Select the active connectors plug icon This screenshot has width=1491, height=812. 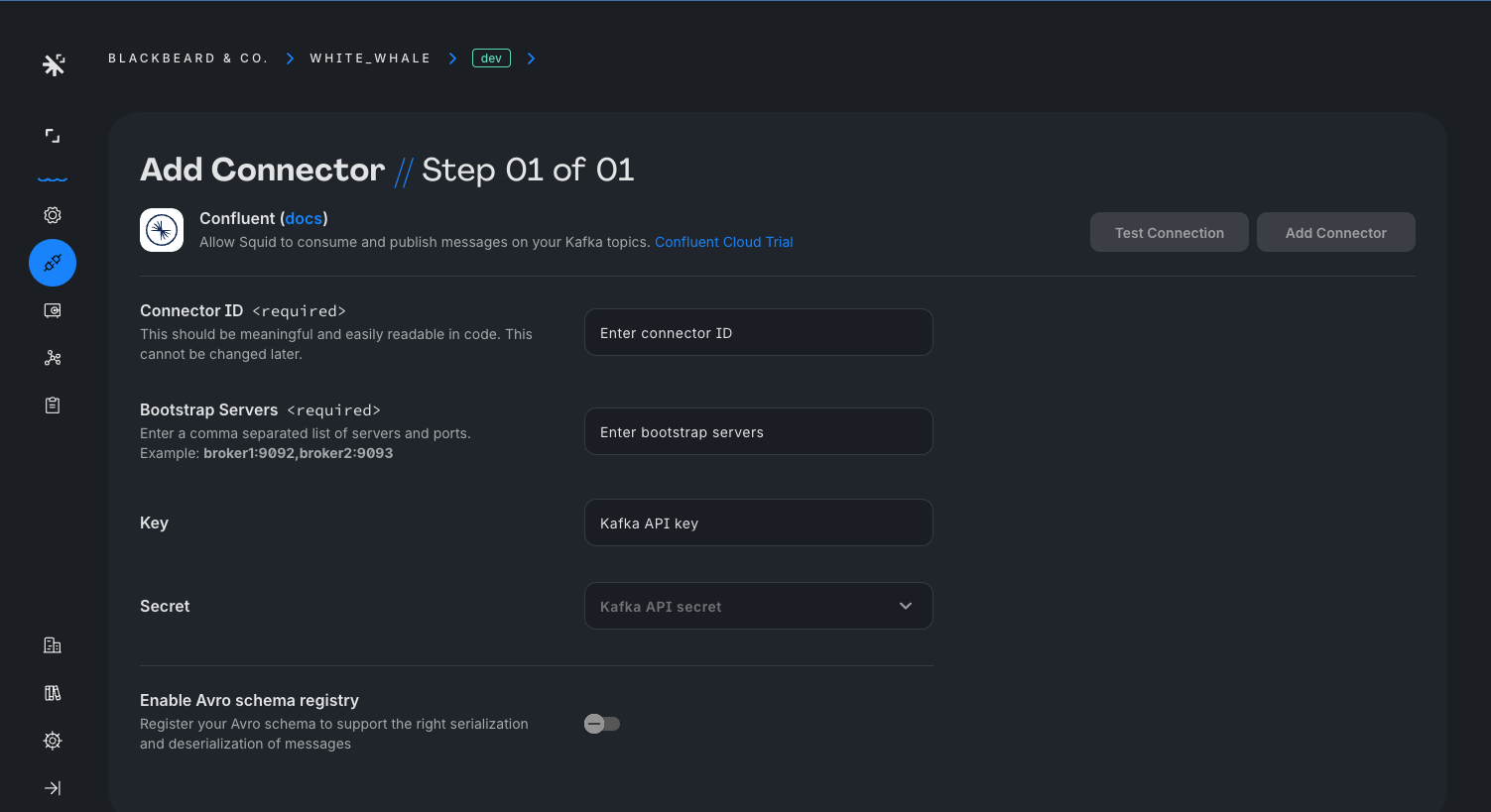(53, 263)
